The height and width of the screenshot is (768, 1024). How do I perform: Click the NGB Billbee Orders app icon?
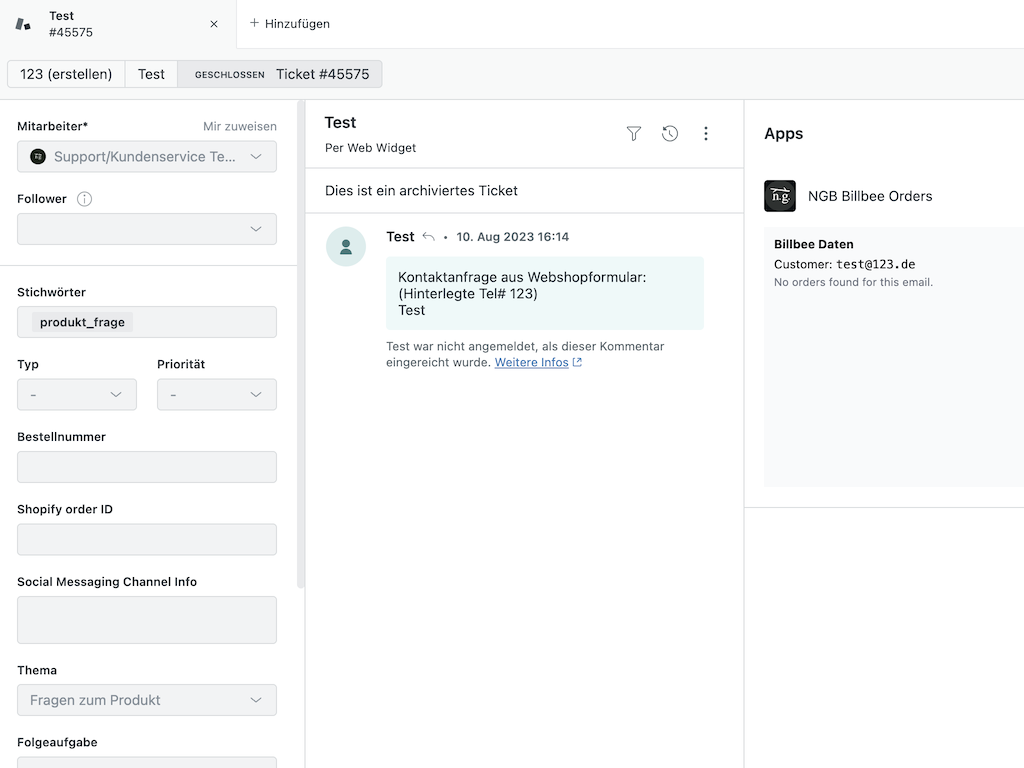[780, 196]
